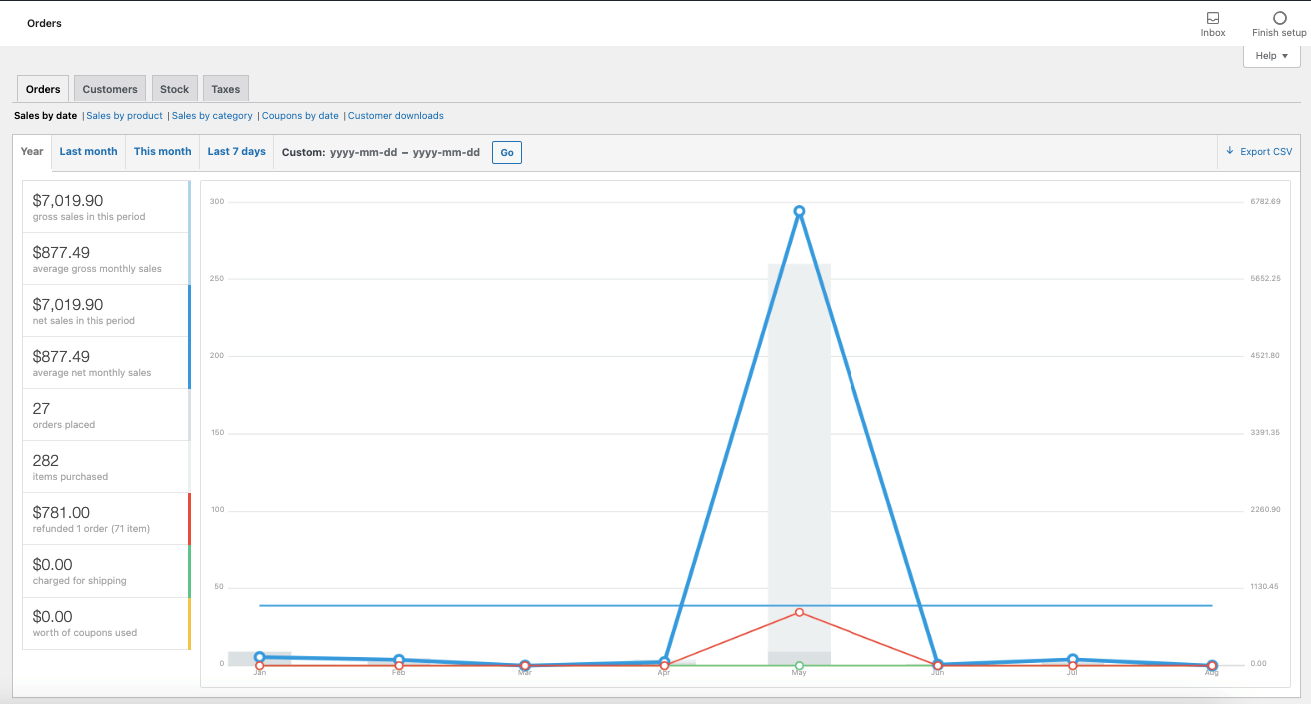
Task: Click the May peak data point
Action: coord(799,211)
